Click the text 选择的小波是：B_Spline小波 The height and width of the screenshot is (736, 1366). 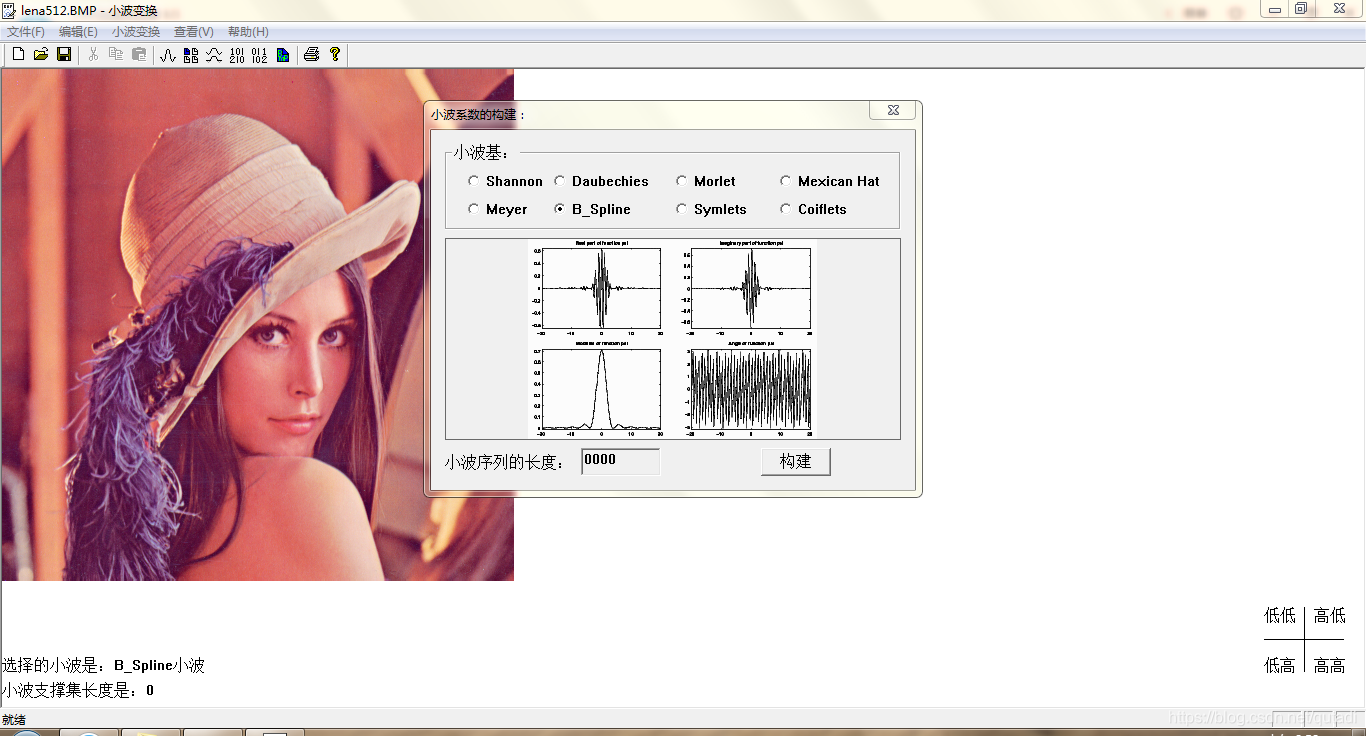103,665
